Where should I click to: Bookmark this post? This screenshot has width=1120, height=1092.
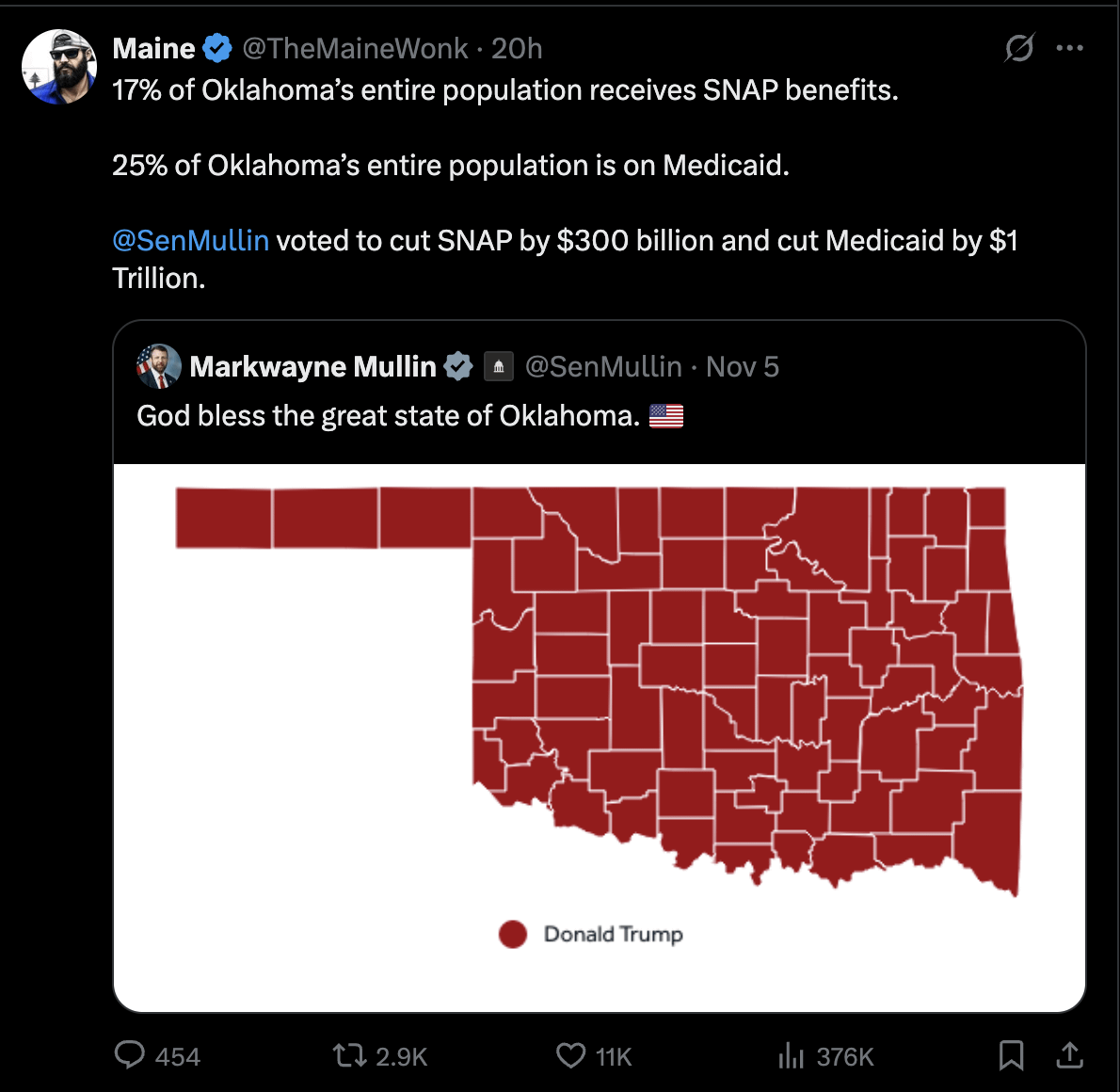tap(1011, 1055)
